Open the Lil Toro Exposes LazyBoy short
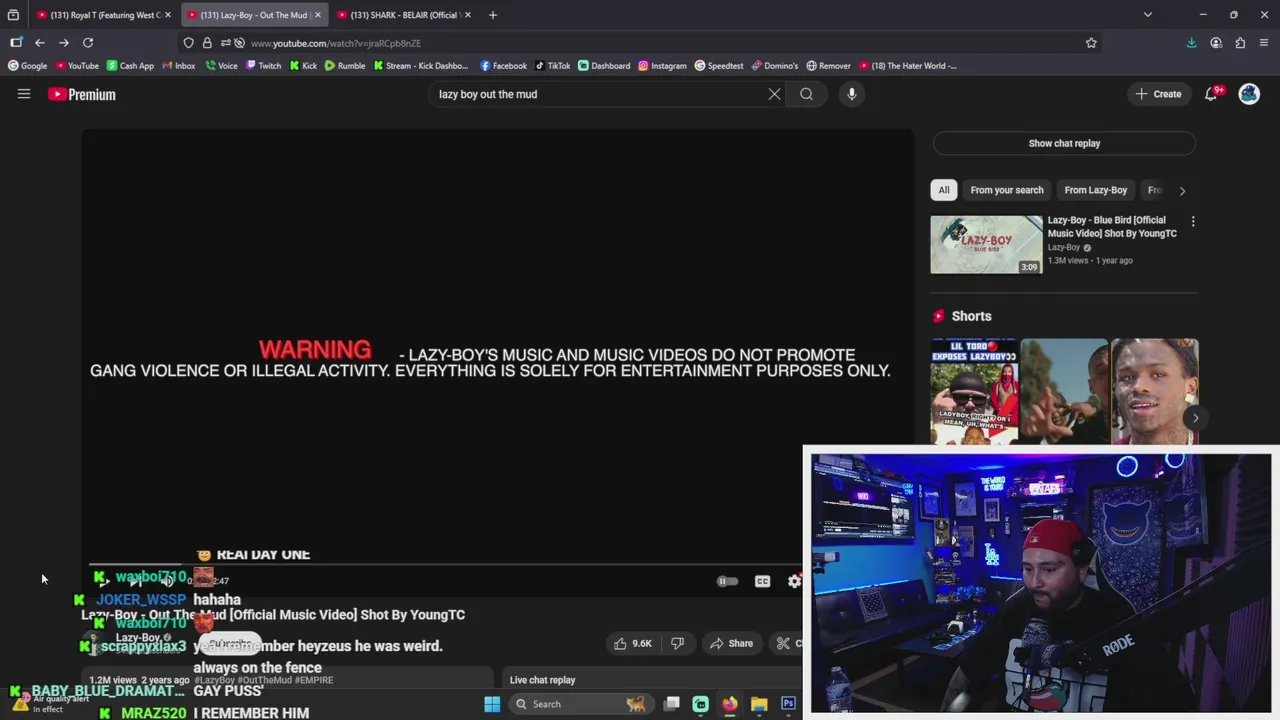 pyautogui.click(x=974, y=391)
